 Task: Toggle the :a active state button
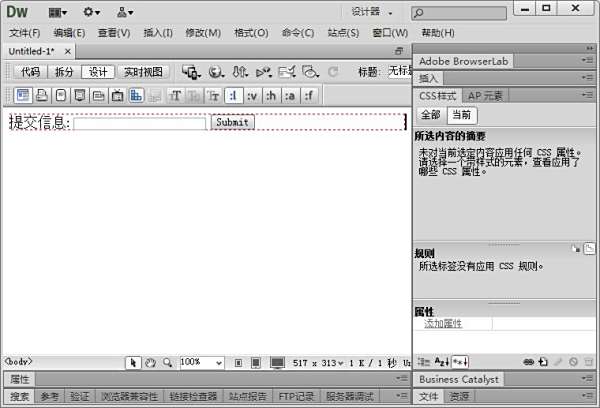pos(290,96)
